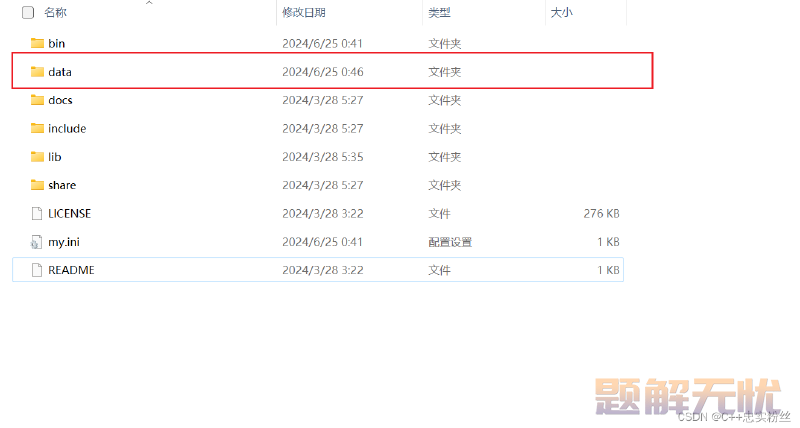Click the data folder date 2024/6/25 0:46
The width and height of the screenshot is (800, 428).
[323, 72]
